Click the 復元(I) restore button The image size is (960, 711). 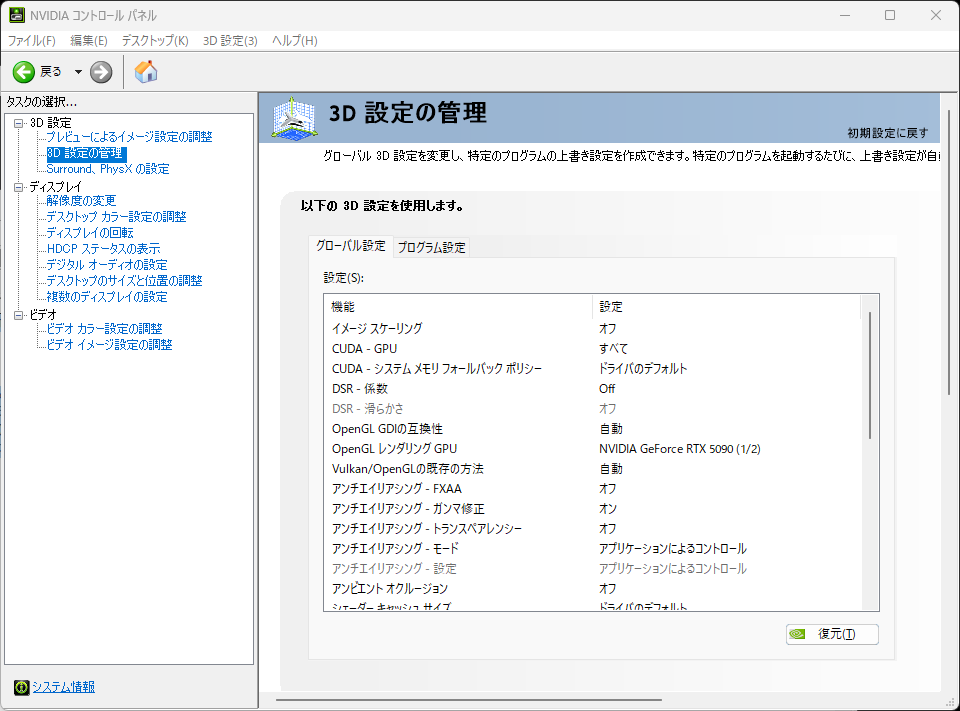pos(832,634)
